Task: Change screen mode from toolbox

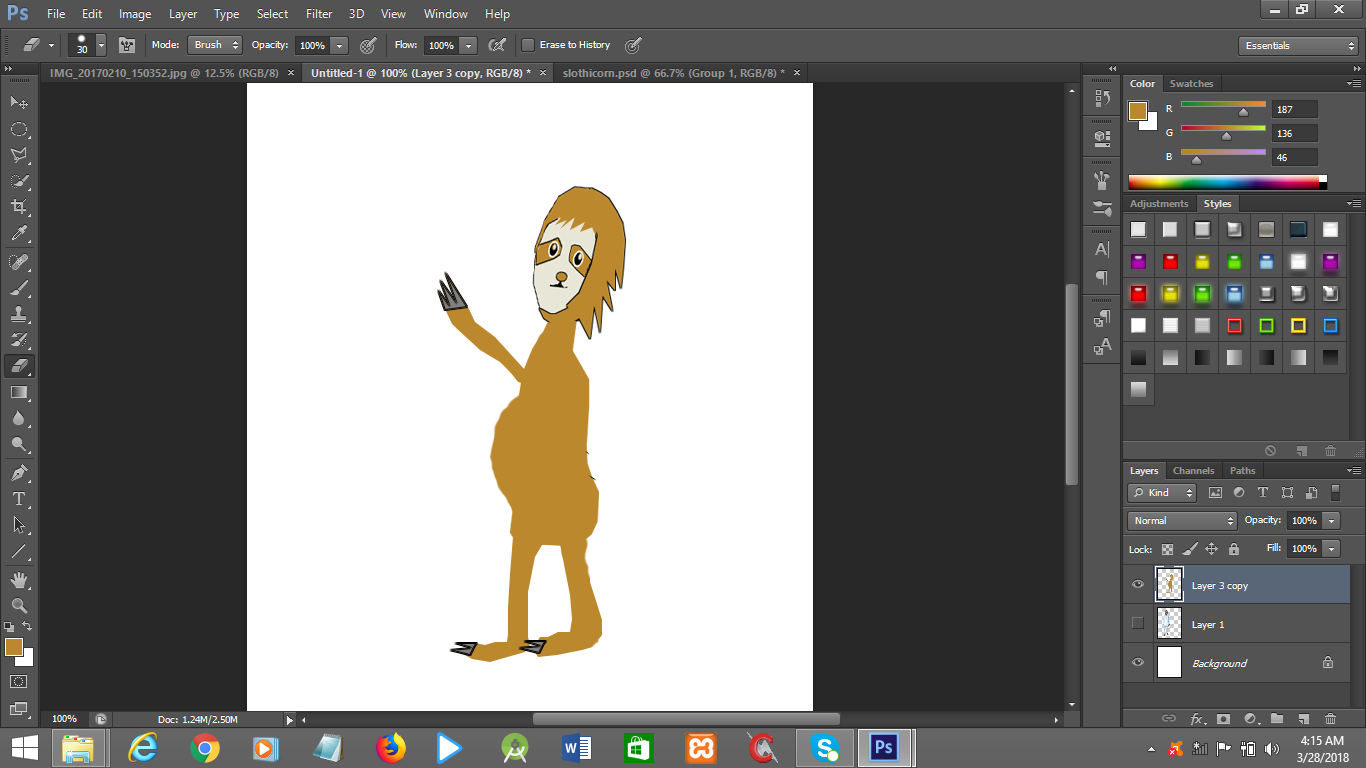Action: [x=19, y=708]
